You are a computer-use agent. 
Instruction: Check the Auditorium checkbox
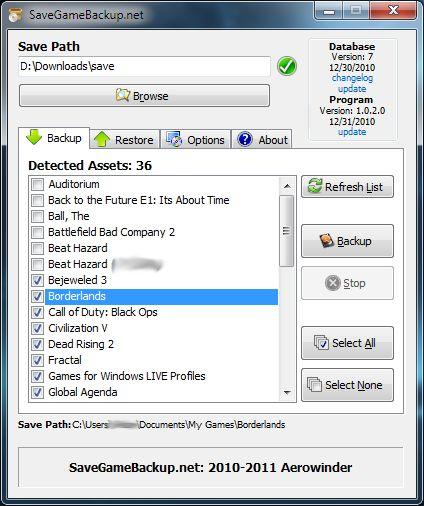tap(37, 184)
